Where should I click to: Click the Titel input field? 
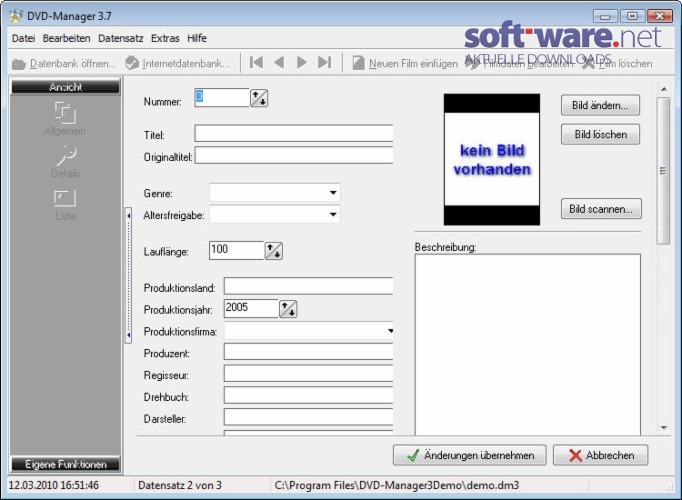point(294,133)
